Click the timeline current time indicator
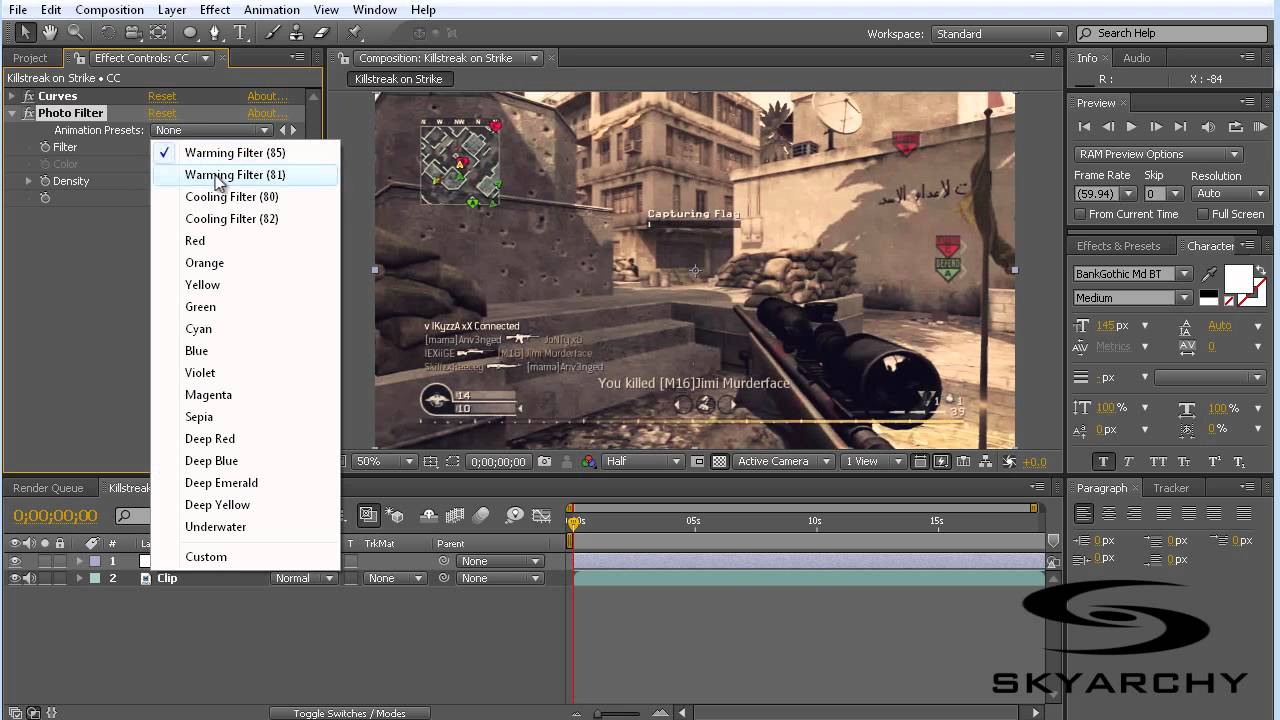1280x720 pixels. [574, 522]
